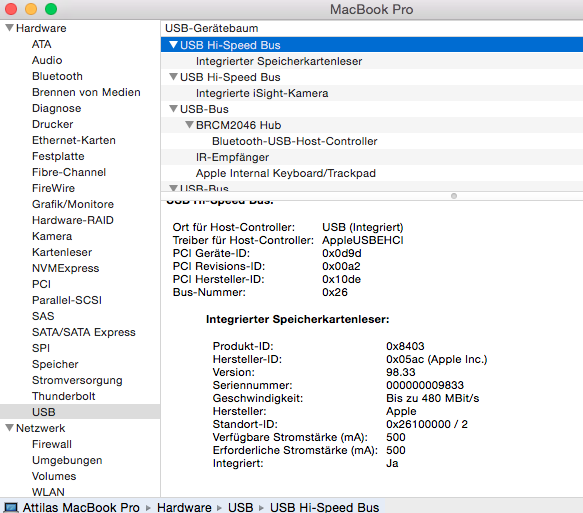Viewport: 583px width, 513px height.
Task: Click USB in the path bar
Action: 241,507
